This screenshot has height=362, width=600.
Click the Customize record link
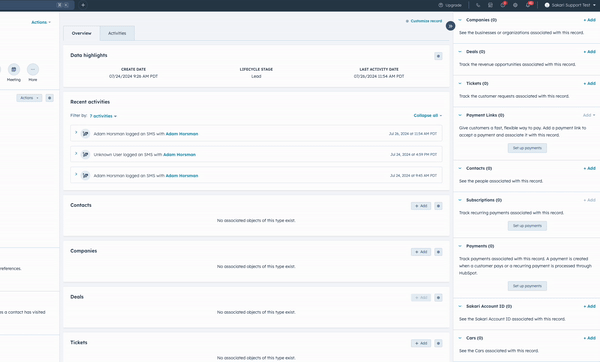pos(426,21)
